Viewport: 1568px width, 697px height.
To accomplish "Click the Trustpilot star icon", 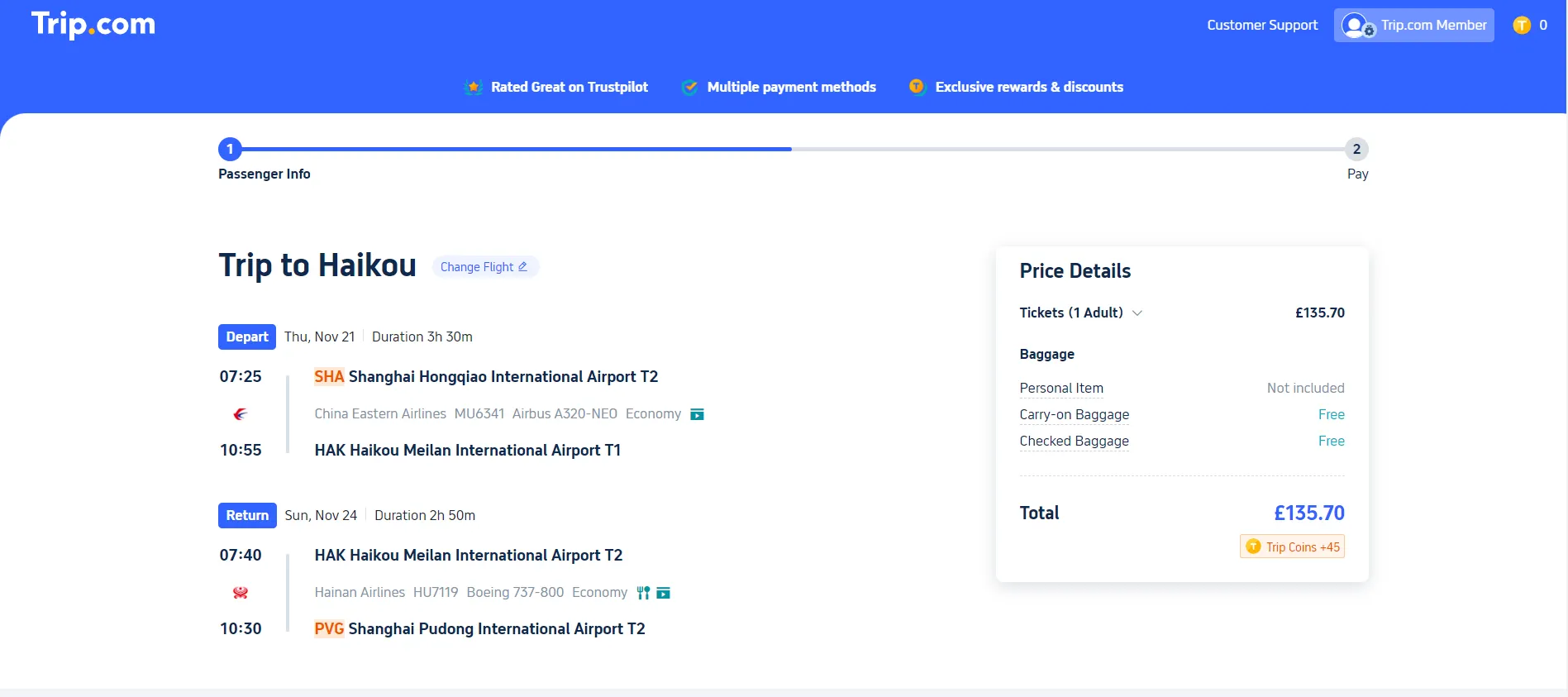I will (x=474, y=87).
